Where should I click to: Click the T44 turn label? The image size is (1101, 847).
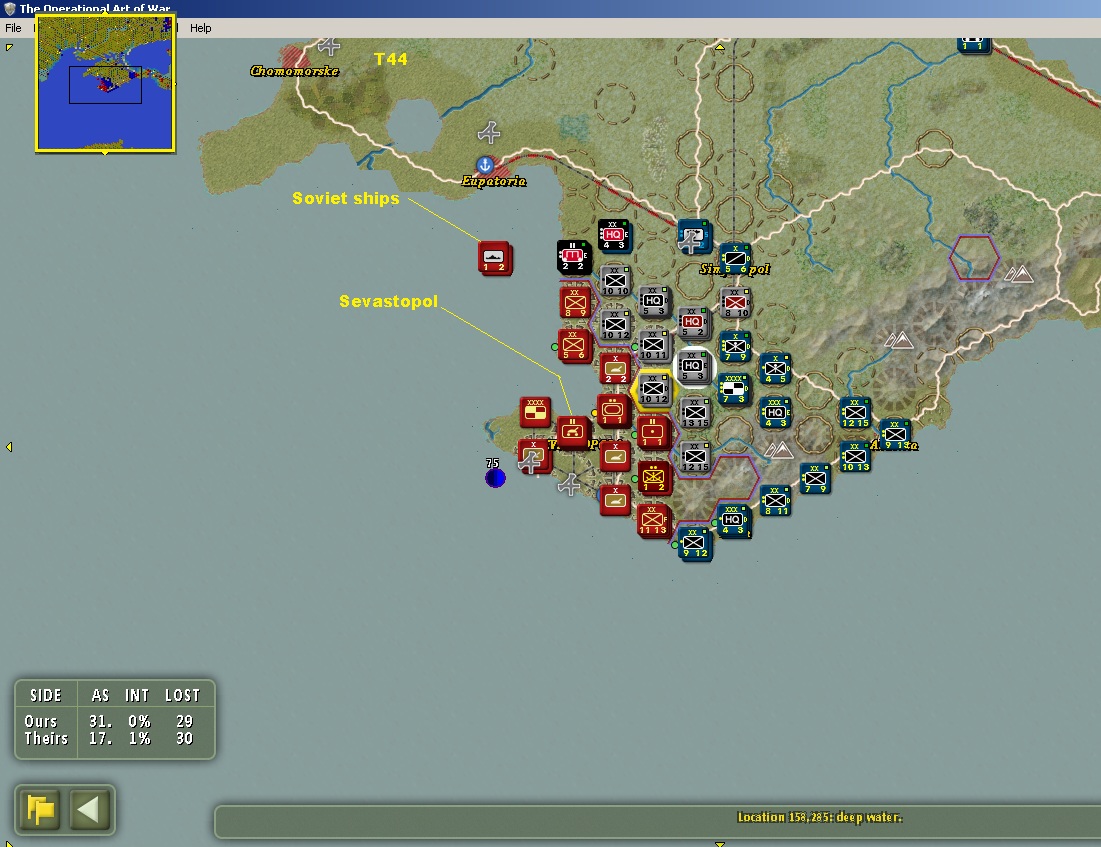pyautogui.click(x=390, y=59)
